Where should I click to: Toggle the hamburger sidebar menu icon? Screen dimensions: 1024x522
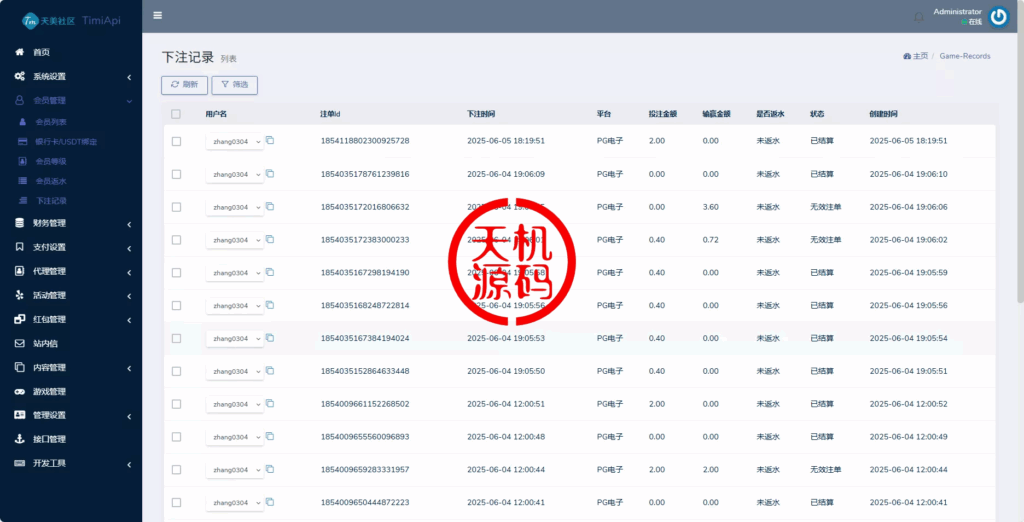tap(158, 15)
